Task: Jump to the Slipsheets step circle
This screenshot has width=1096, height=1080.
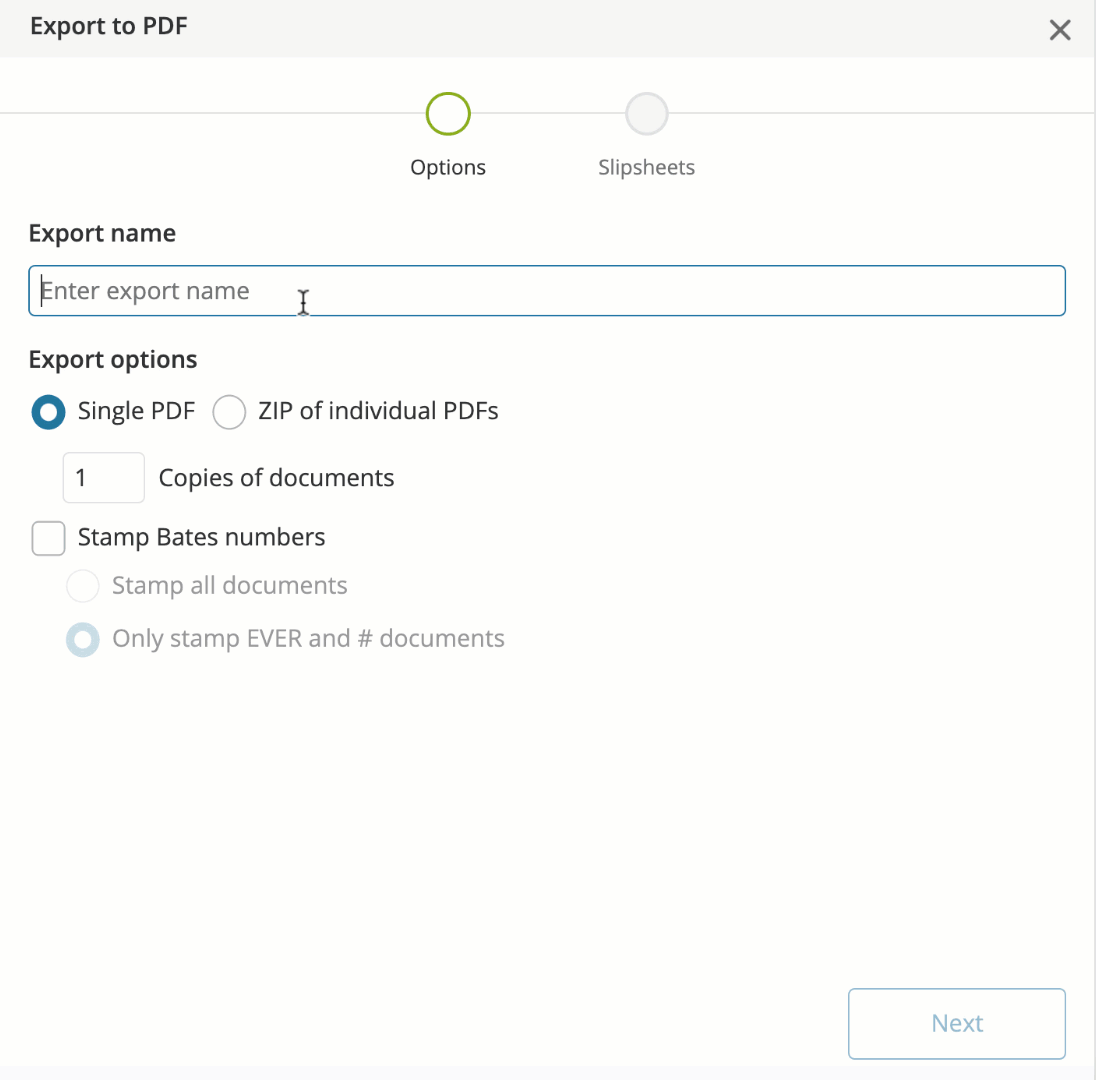Action: pyautogui.click(x=647, y=113)
